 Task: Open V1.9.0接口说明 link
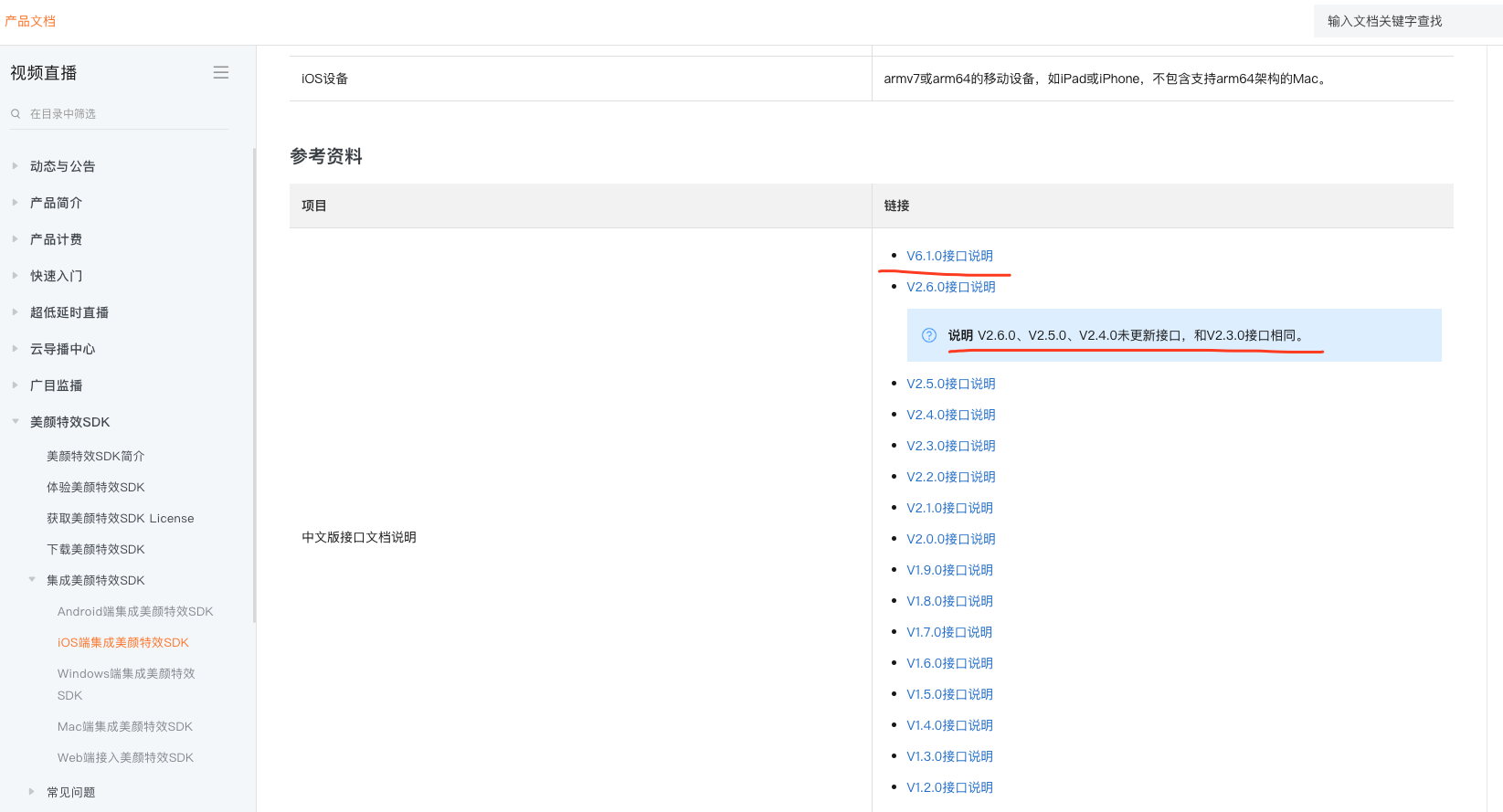click(949, 570)
